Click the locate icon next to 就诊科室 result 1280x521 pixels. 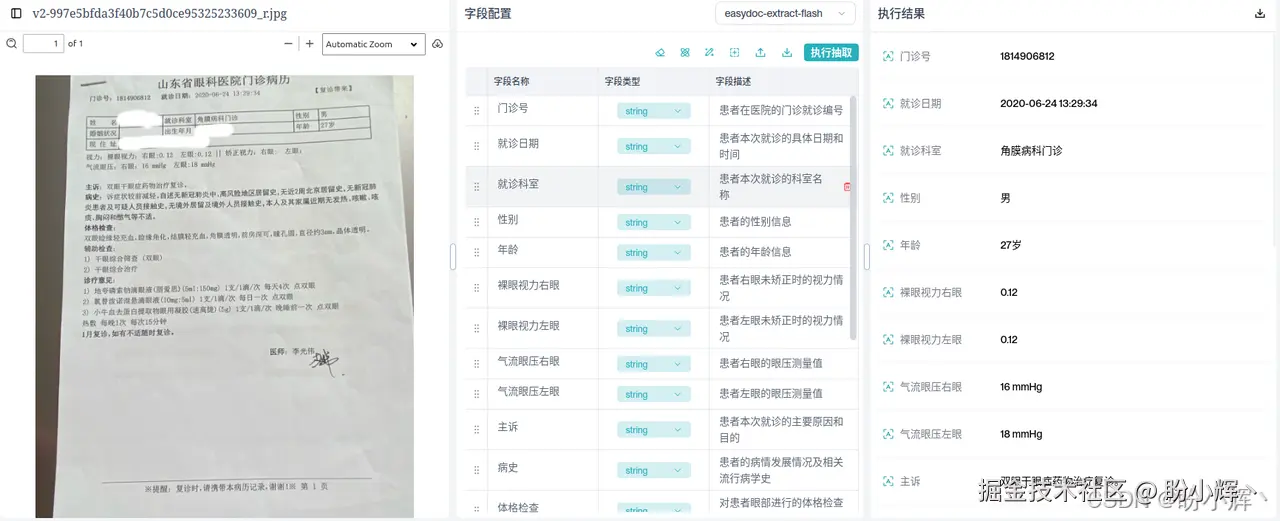point(888,150)
